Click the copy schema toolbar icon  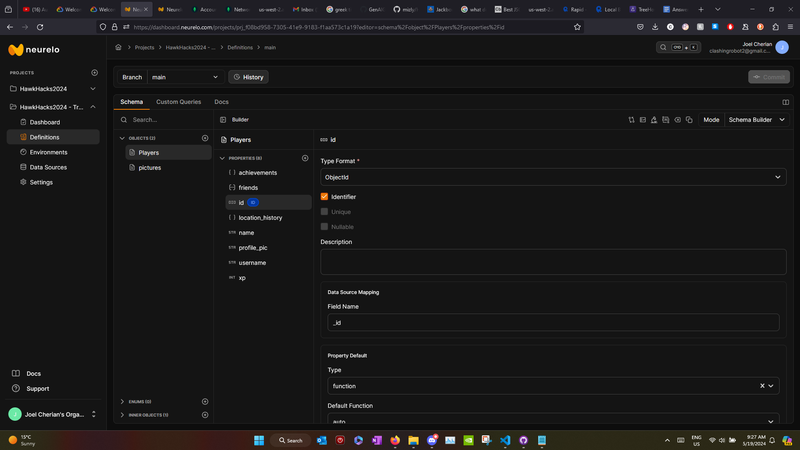[x=689, y=120]
